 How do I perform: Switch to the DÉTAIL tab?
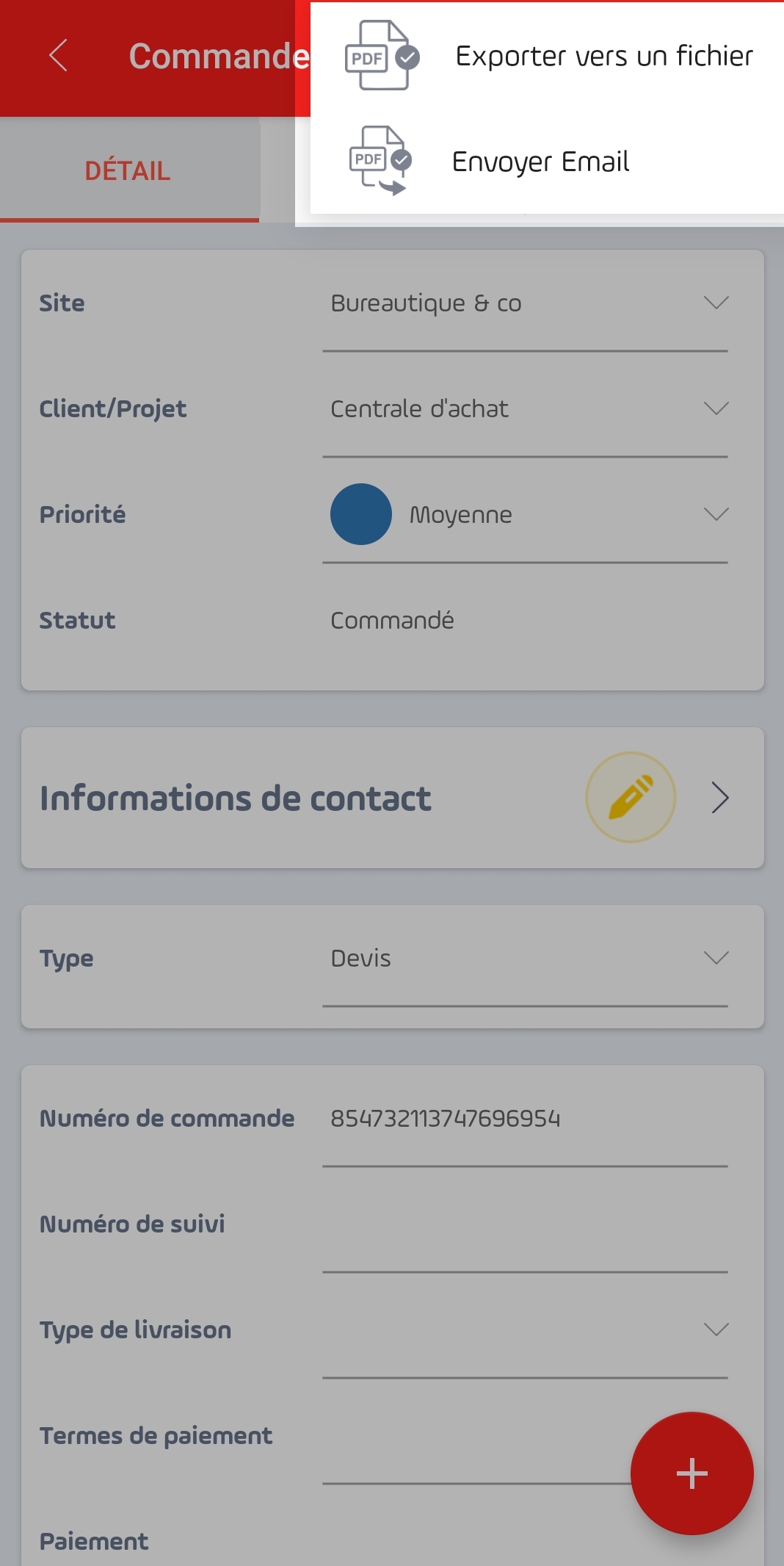pos(129,170)
